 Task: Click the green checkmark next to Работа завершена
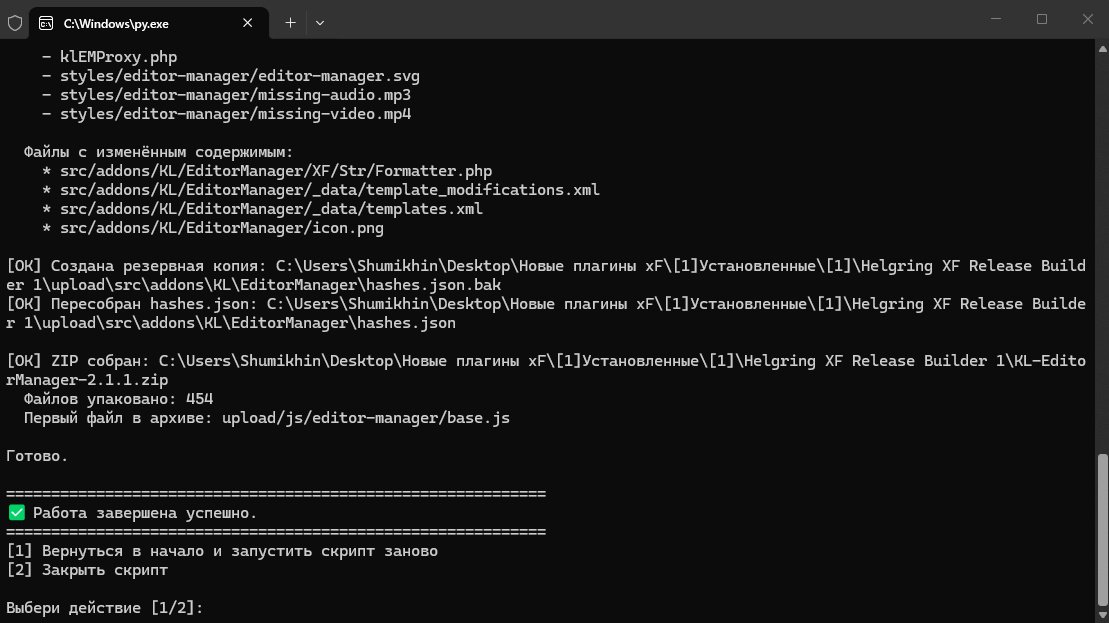click(16, 513)
